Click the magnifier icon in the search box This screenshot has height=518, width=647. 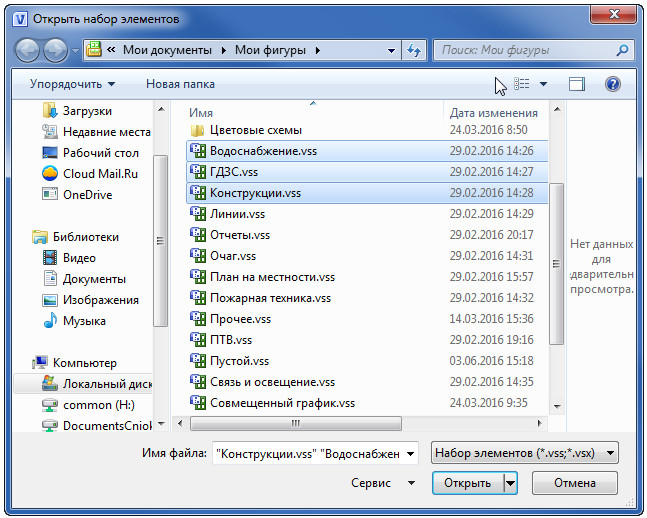(x=622, y=50)
